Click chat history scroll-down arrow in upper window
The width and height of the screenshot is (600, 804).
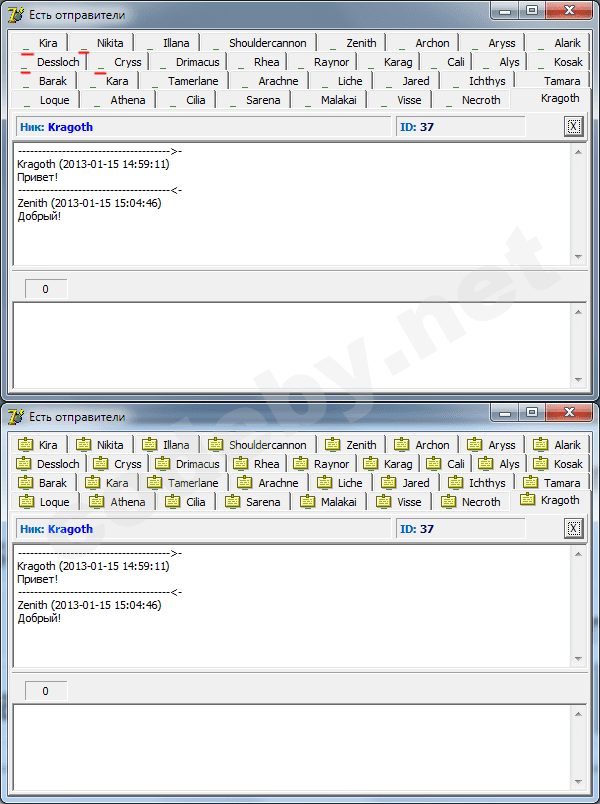578,257
